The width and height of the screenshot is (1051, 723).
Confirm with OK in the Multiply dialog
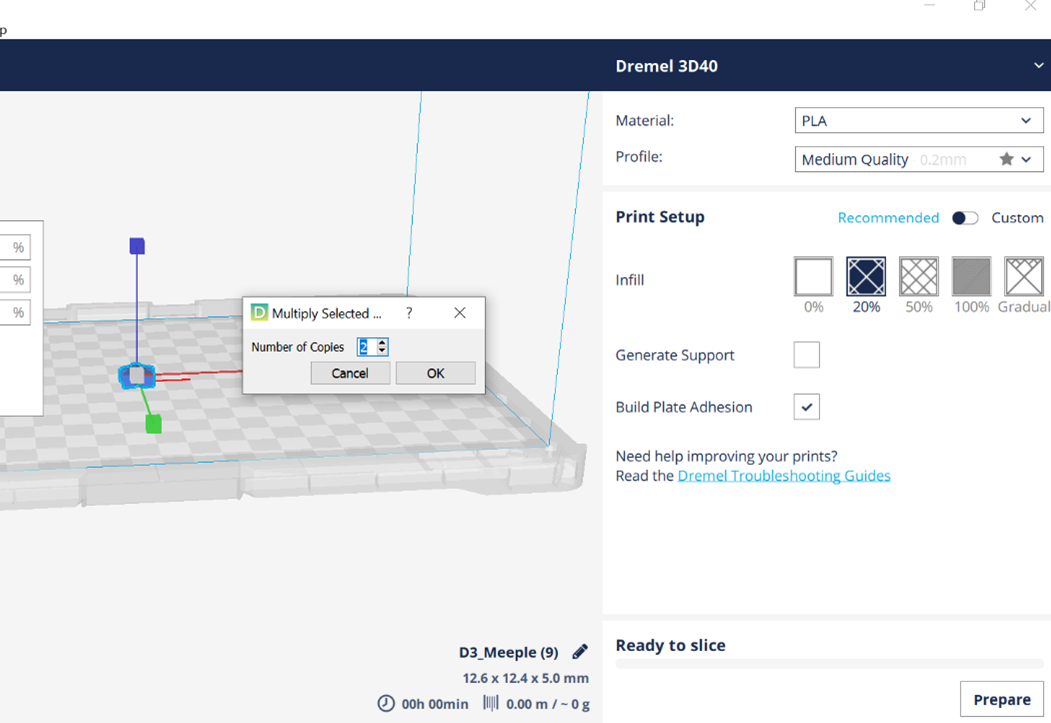coord(436,373)
